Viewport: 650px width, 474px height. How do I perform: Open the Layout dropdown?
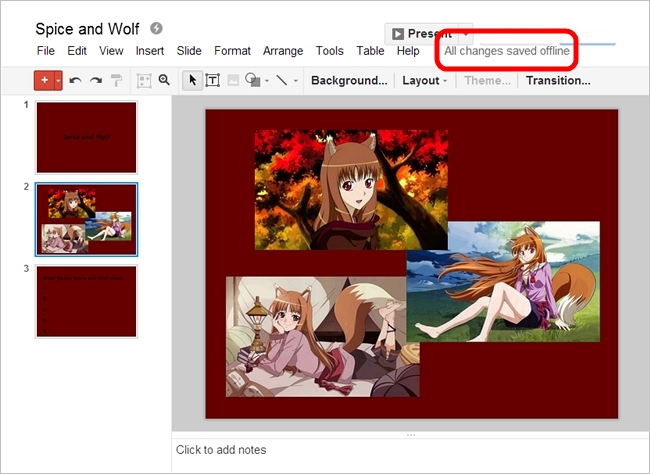click(x=425, y=80)
